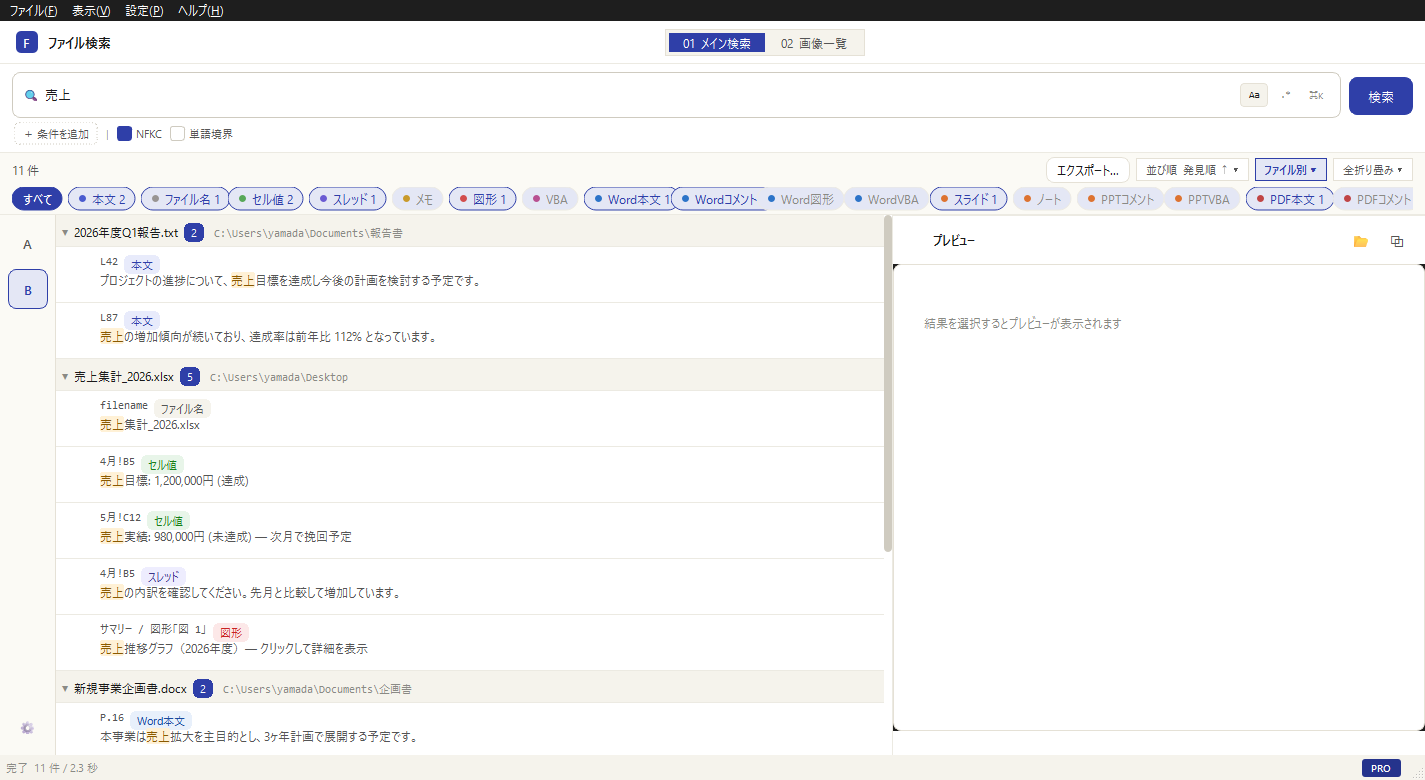1425x780 pixels.
Task: Toggle the Aa case-sensitive search option
Action: coord(1254,95)
